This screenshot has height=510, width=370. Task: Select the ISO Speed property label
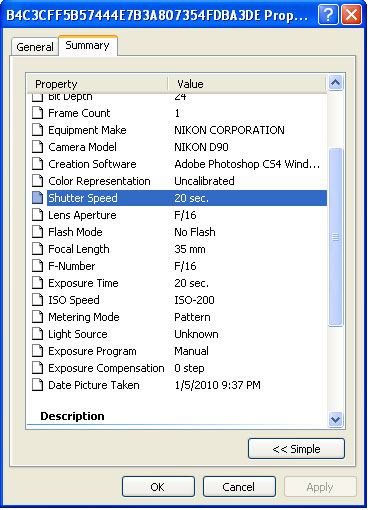(x=74, y=300)
